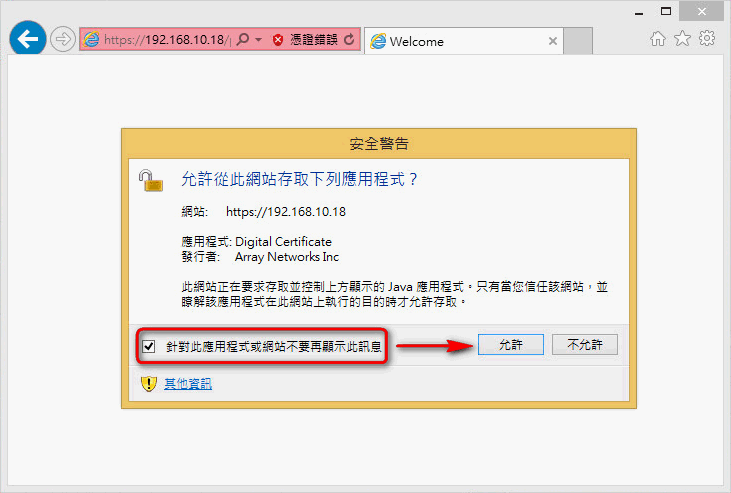
Task: Switch to the Welcome tab
Action: click(464, 42)
